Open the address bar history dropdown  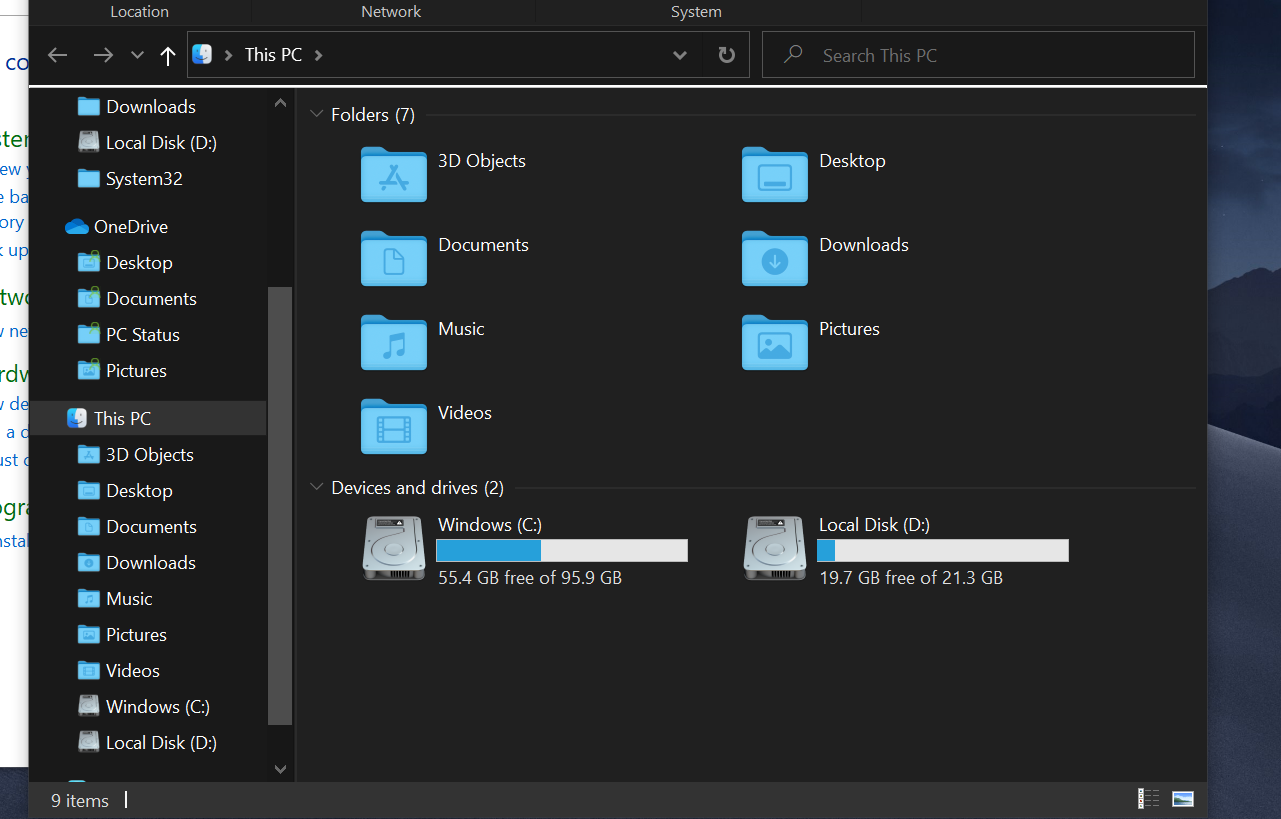click(x=680, y=55)
